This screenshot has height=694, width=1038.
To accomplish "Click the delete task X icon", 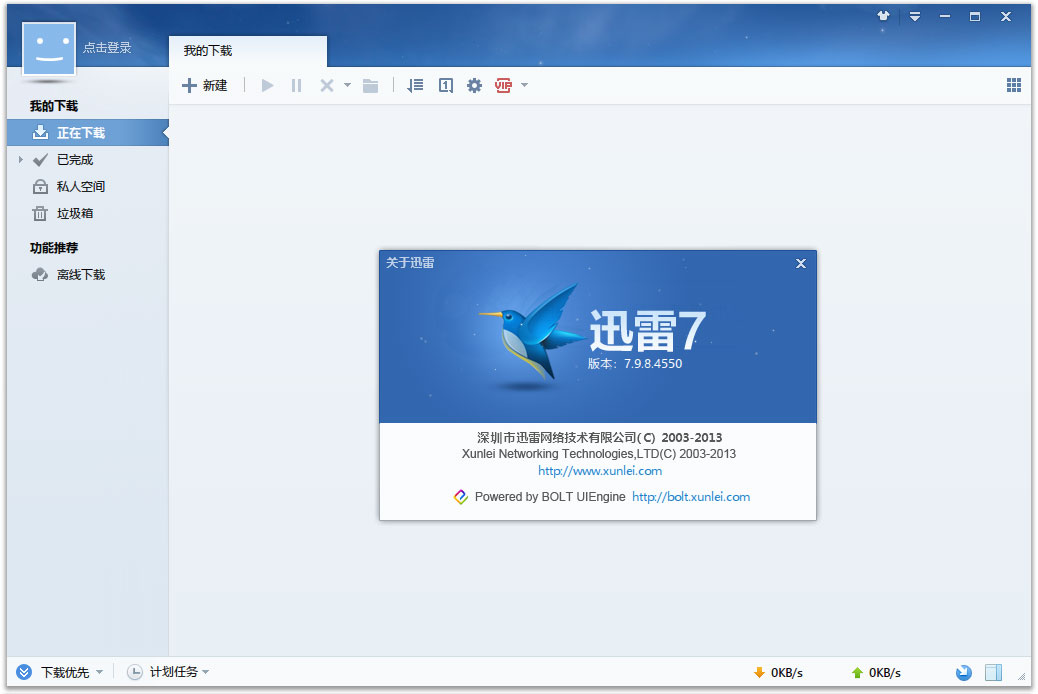I will click(x=324, y=85).
